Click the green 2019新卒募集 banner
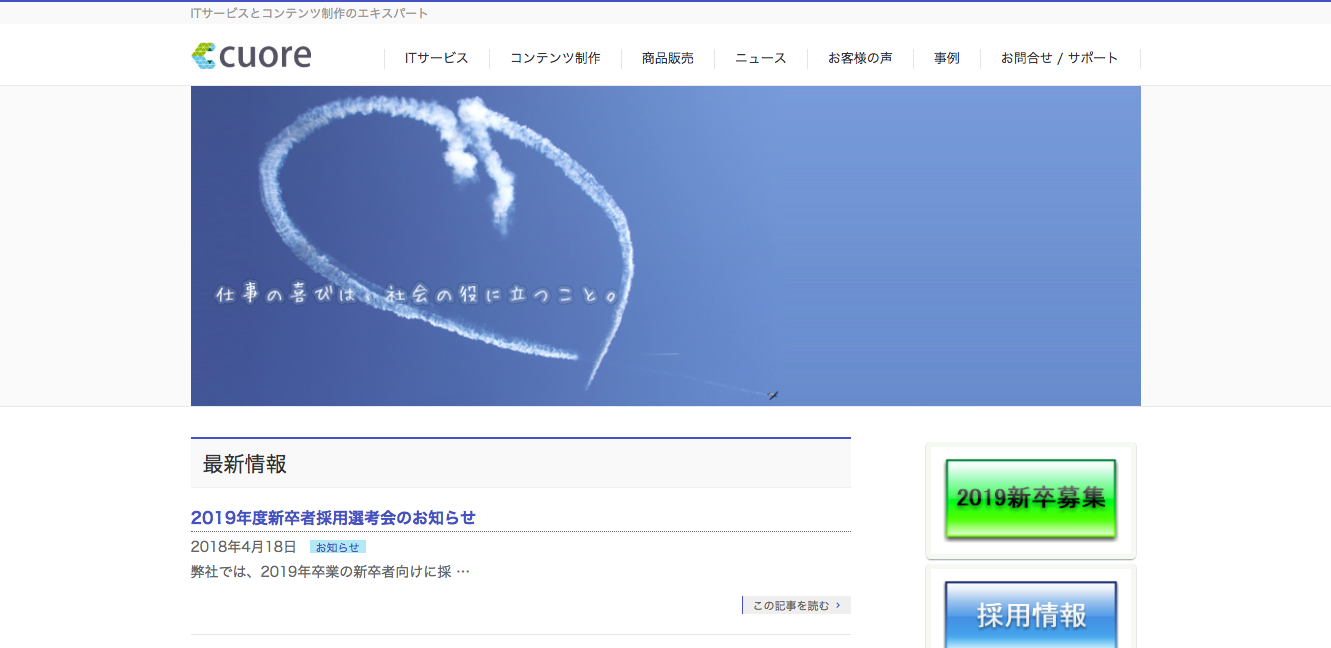The image size is (1331, 648). click(x=1031, y=500)
